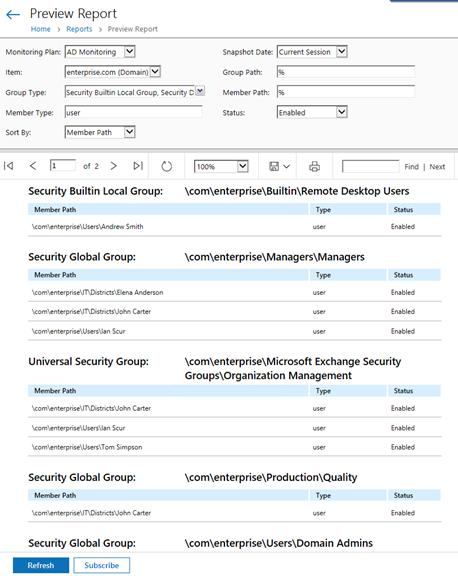
Task: Click Domain Admins group heading
Action: [278, 543]
